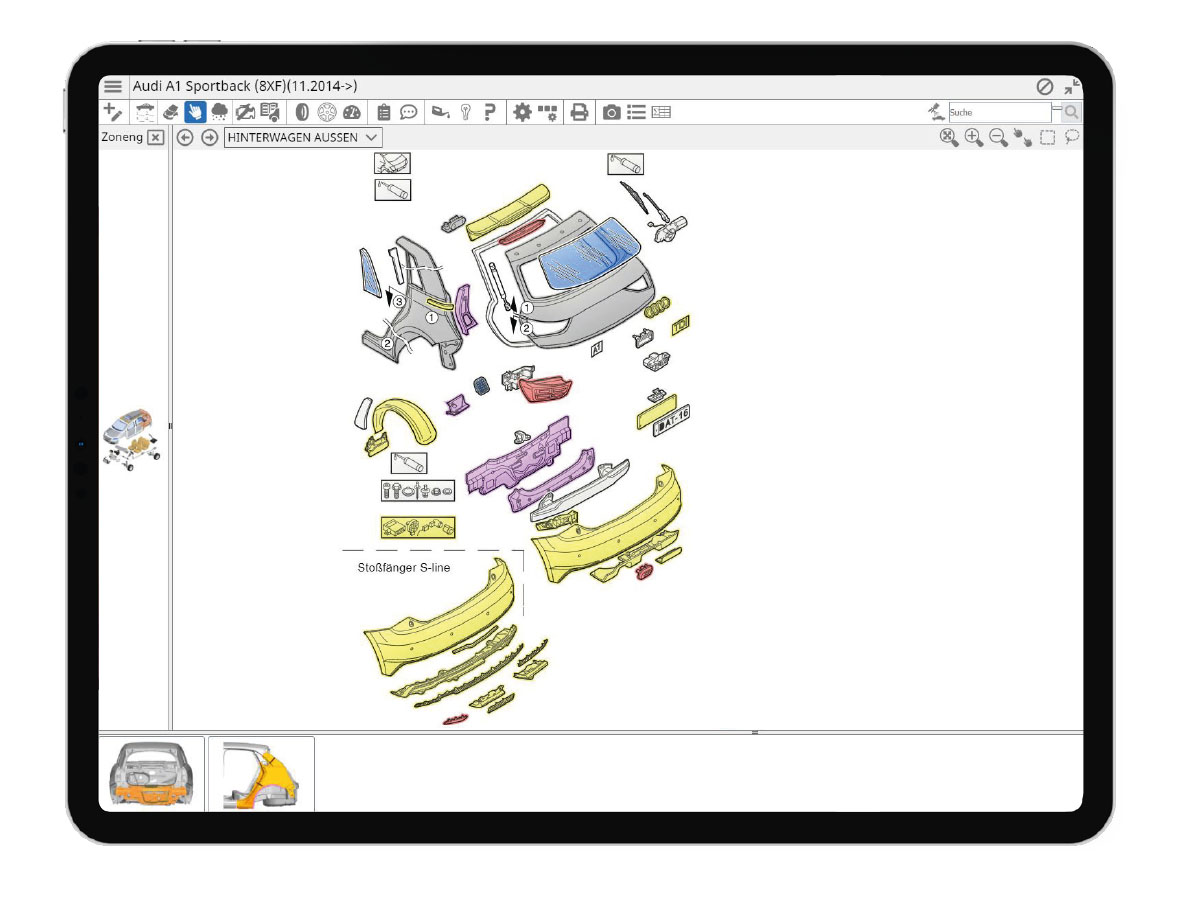Open the comment speech bubble icon
Image resolution: width=1200 pixels, height=900 pixels.
(x=409, y=112)
